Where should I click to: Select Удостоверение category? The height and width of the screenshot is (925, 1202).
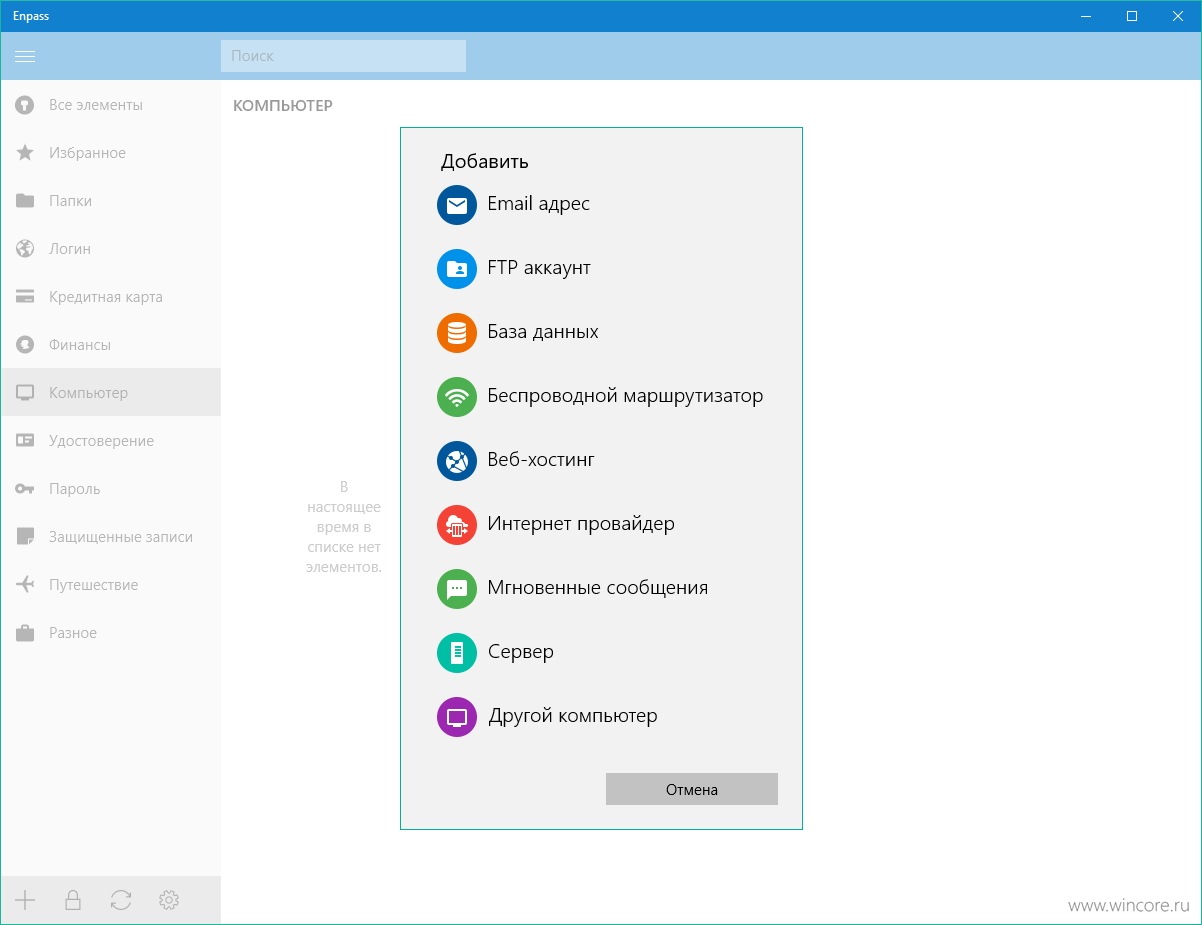click(110, 440)
